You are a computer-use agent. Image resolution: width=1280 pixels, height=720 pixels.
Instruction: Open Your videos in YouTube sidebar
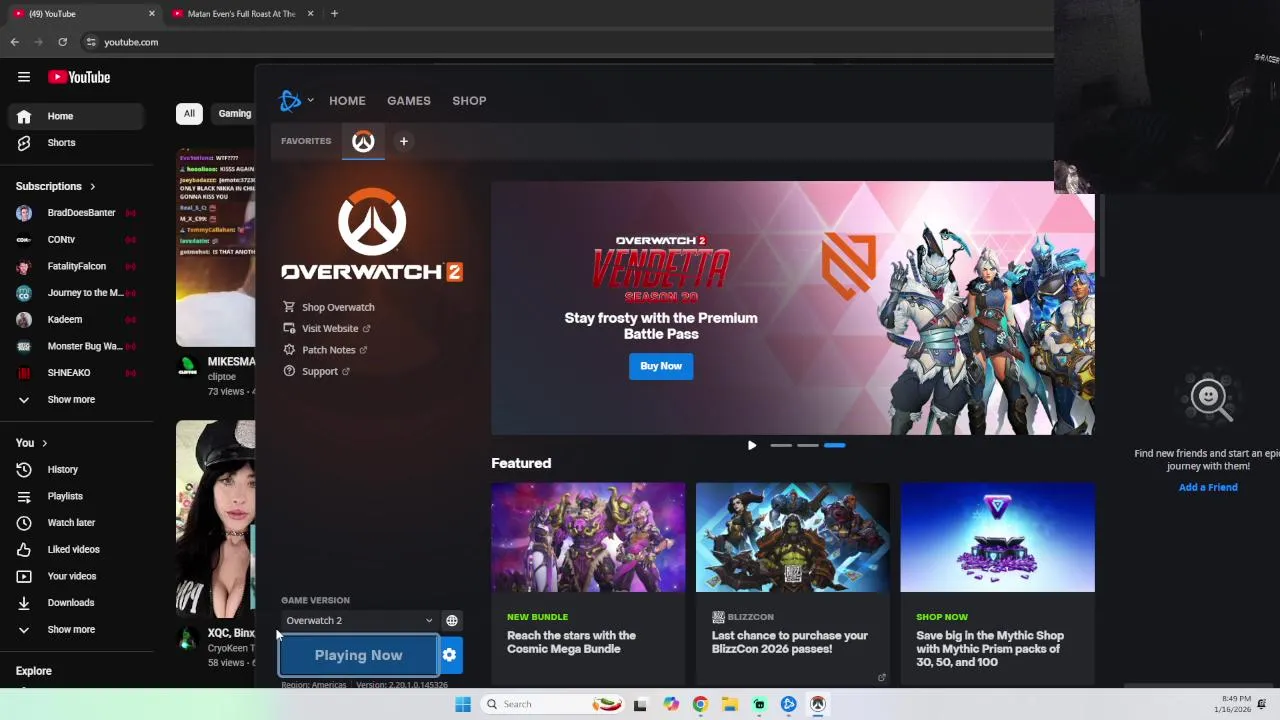[76, 576]
